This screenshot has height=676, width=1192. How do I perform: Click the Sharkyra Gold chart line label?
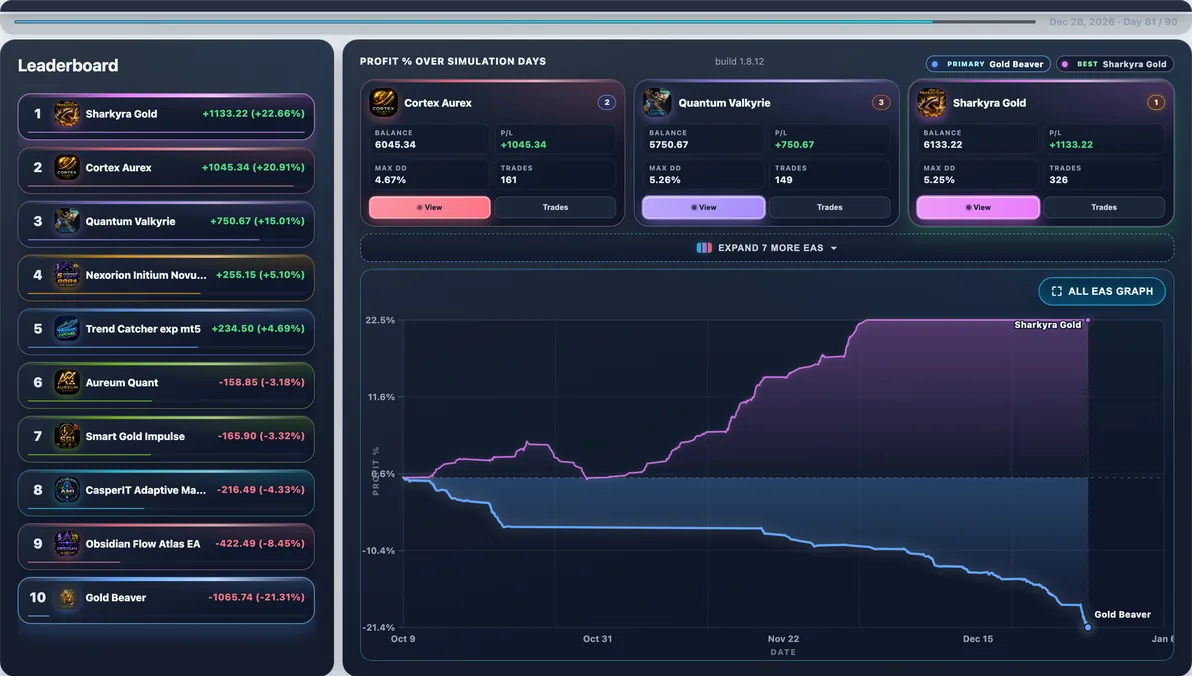(1048, 325)
